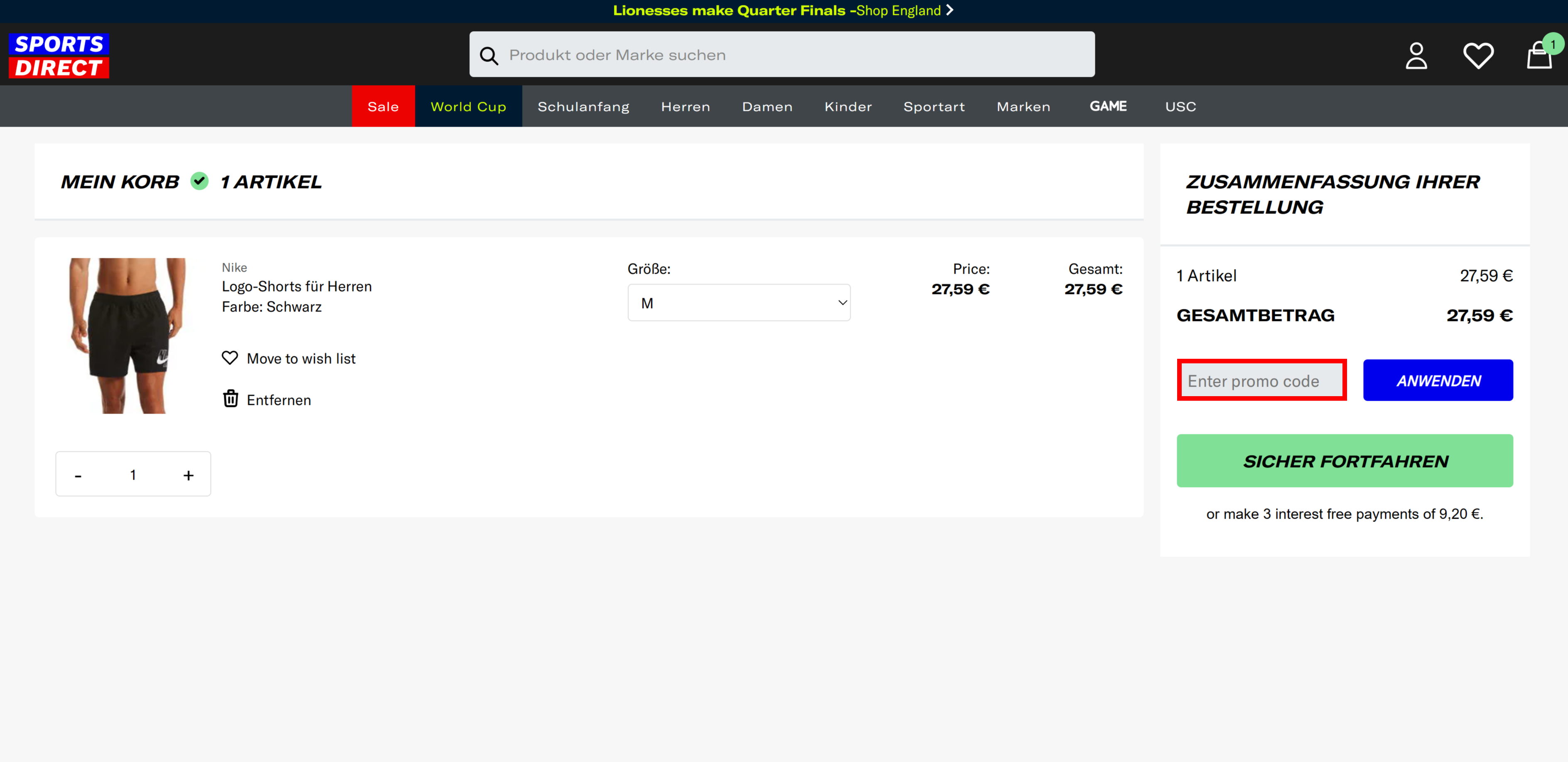The height and width of the screenshot is (762, 1568).
Task: Click the search magnifier icon
Action: pos(489,55)
